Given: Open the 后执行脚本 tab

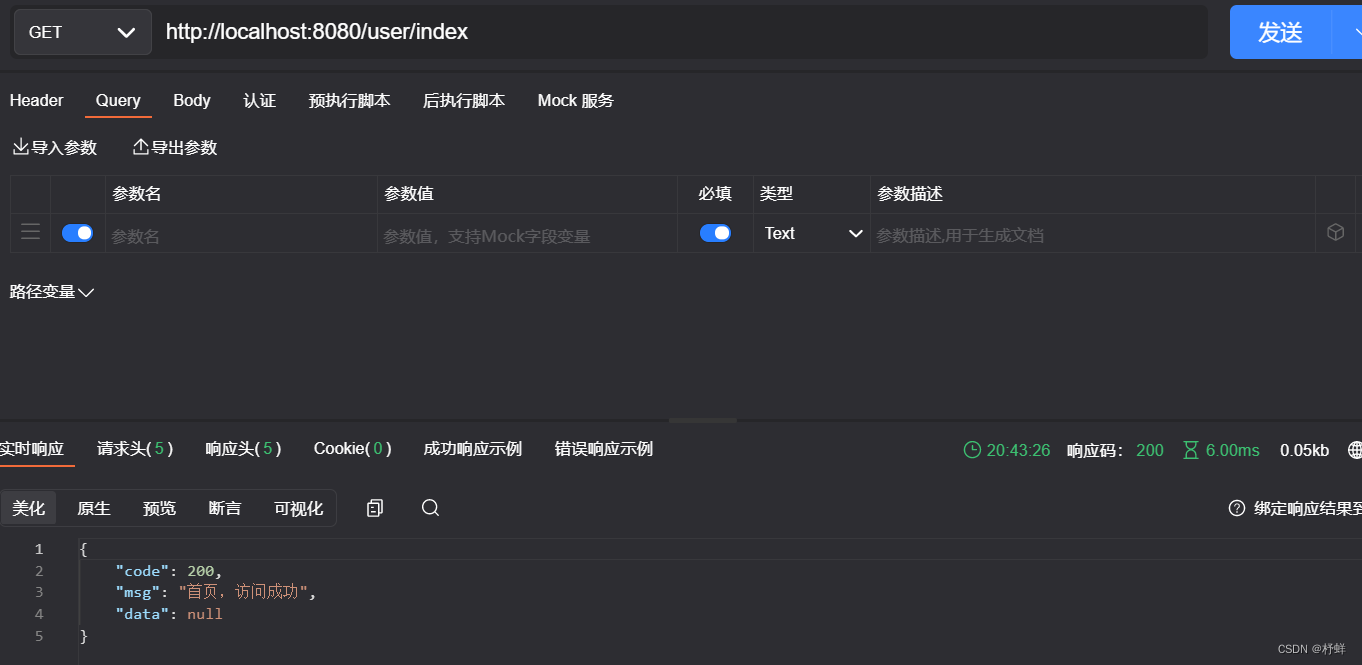Looking at the screenshot, I should click(464, 101).
